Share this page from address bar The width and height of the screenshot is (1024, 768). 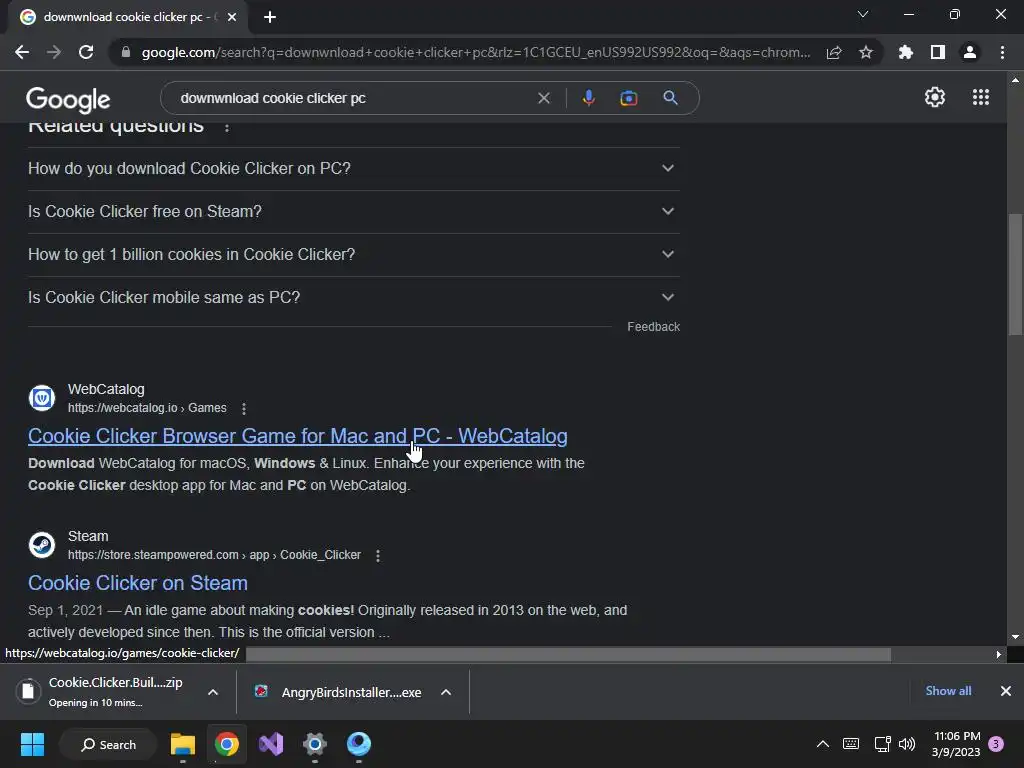click(834, 52)
